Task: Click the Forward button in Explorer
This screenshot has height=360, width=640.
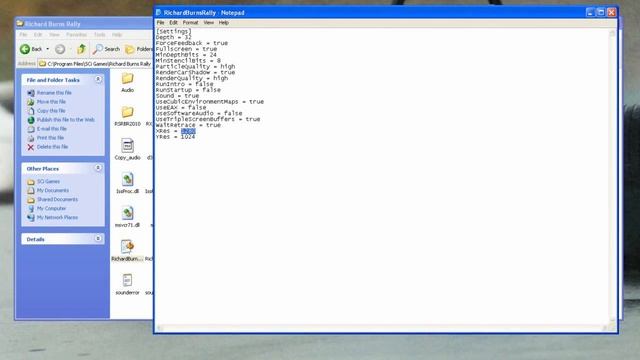Action: [x=60, y=49]
